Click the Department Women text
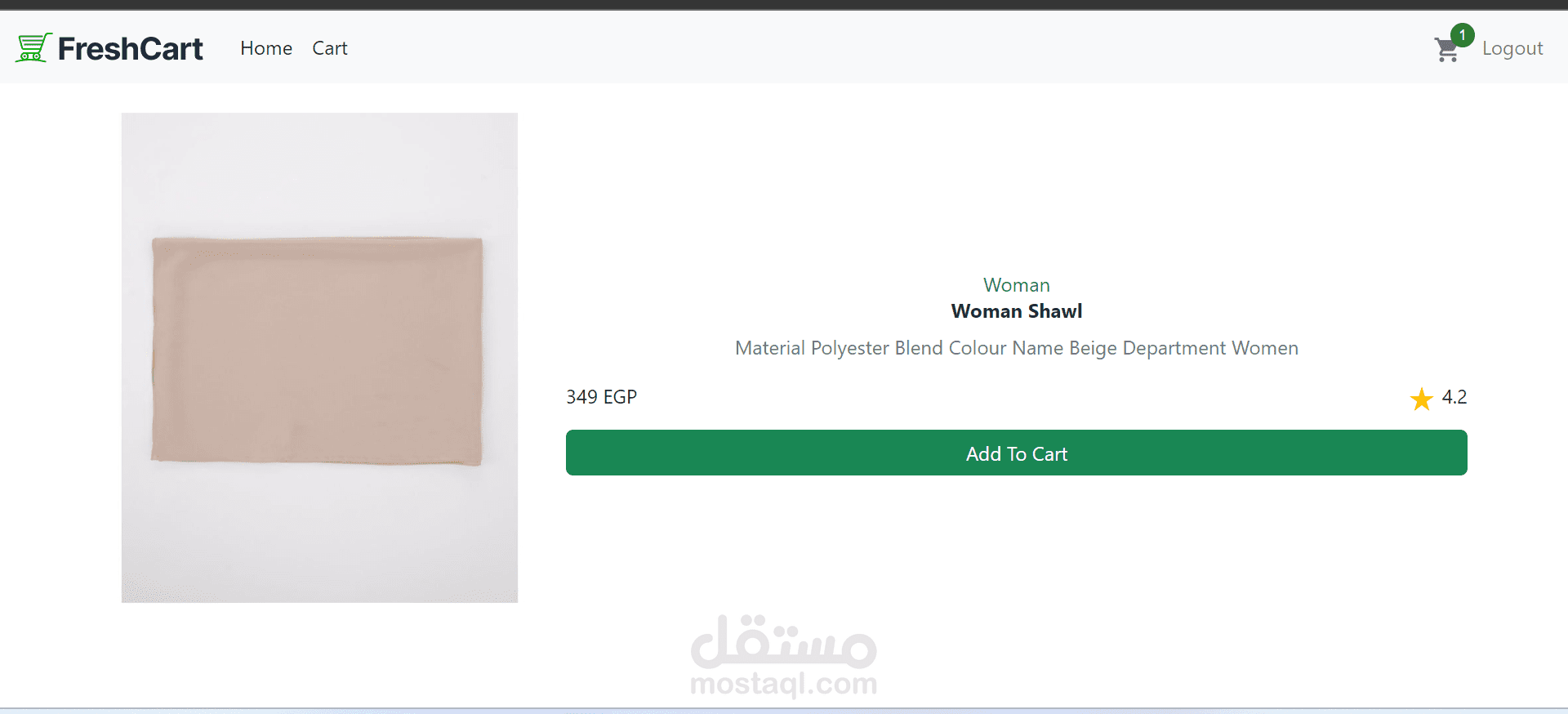Screen dimensions: 1568x714 (1210, 348)
